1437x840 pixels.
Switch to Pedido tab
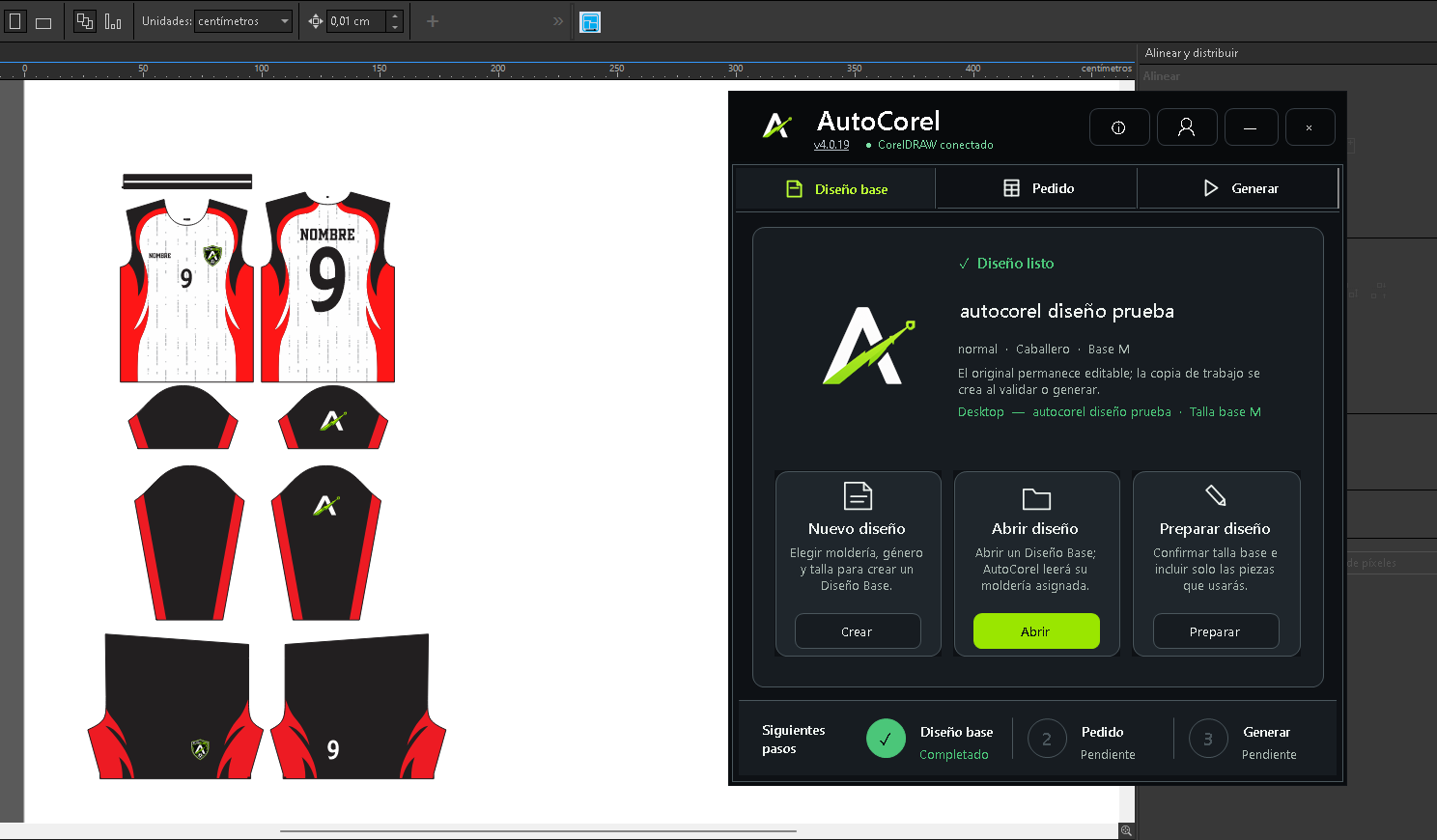tap(1037, 188)
